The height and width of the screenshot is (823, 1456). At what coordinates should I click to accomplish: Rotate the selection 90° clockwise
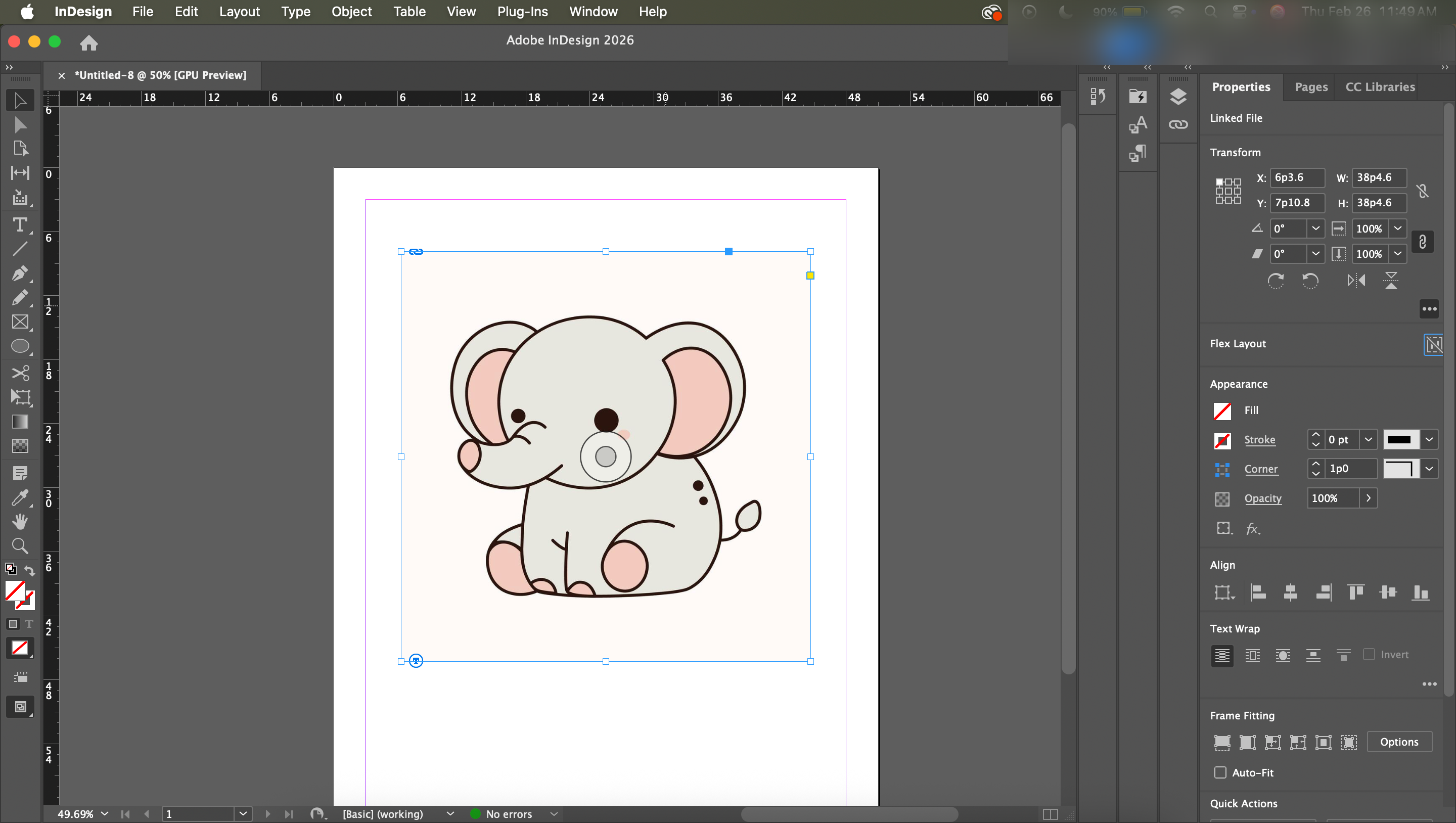[x=1275, y=281]
